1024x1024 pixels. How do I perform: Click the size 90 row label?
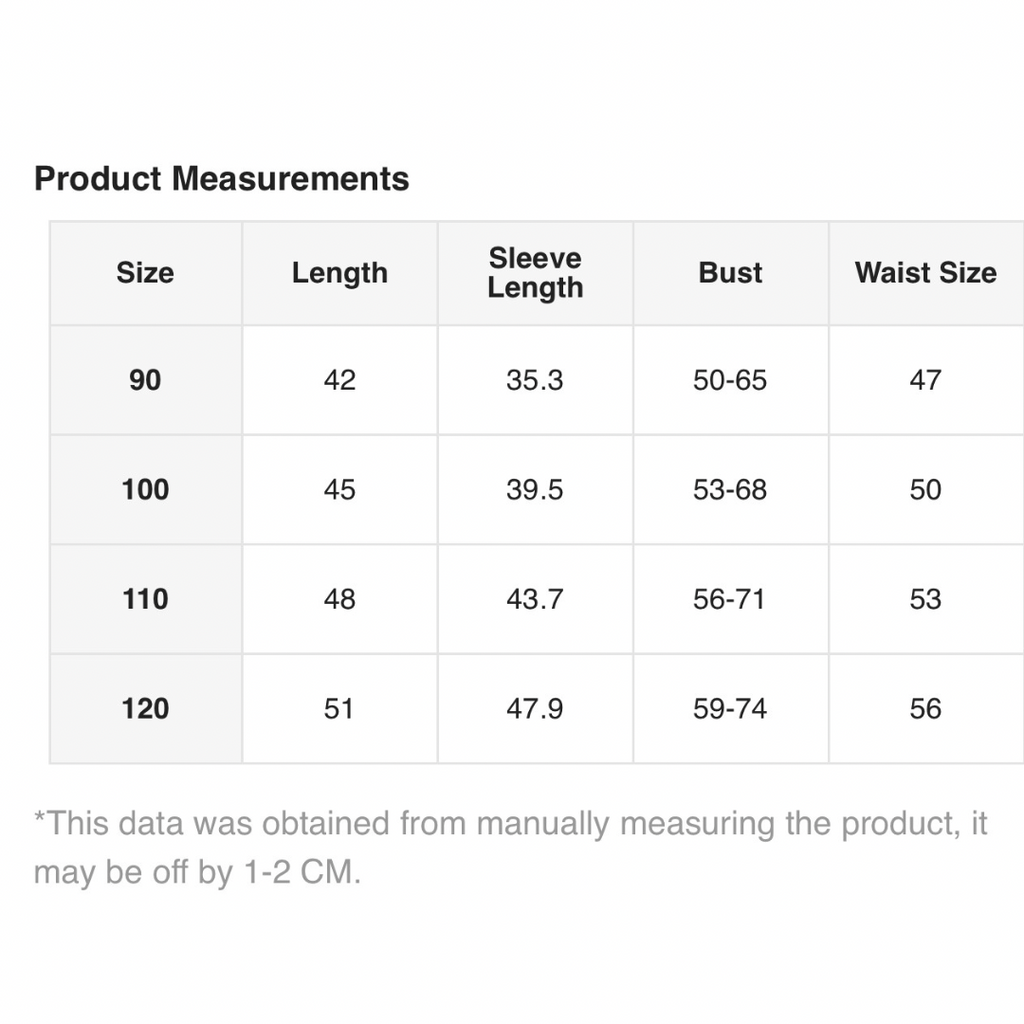tap(145, 380)
